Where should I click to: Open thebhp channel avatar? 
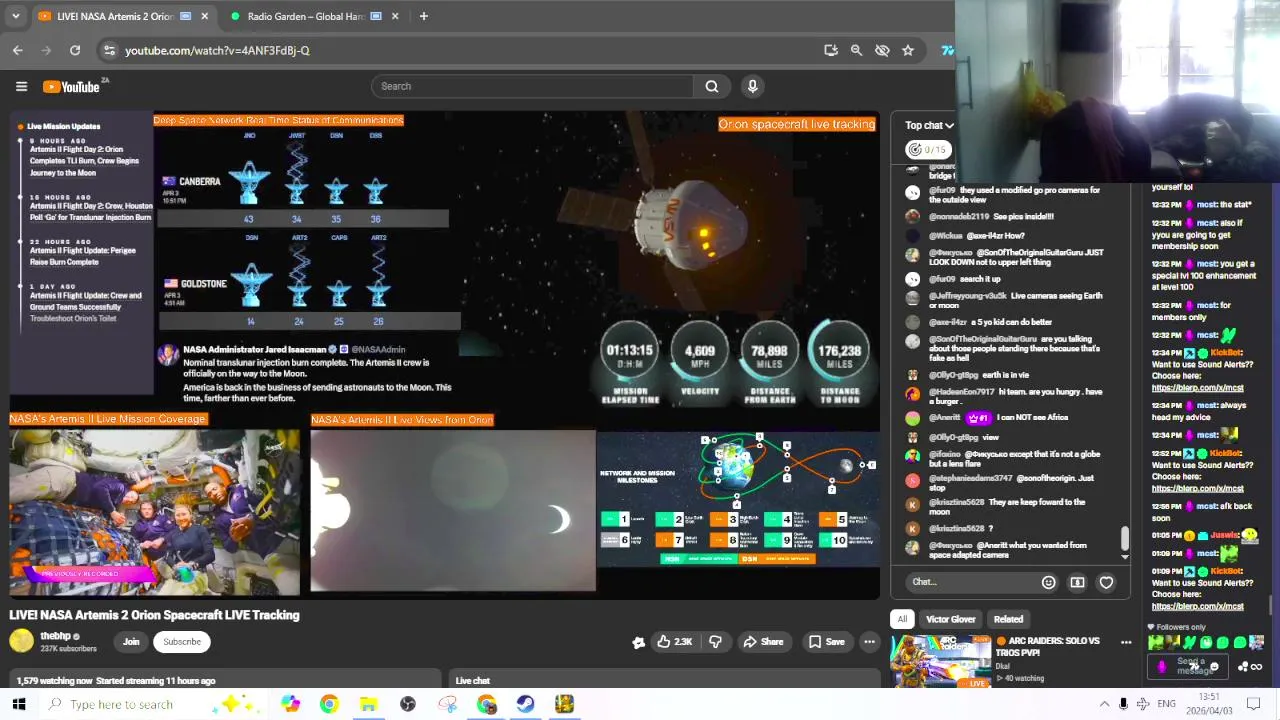21,641
